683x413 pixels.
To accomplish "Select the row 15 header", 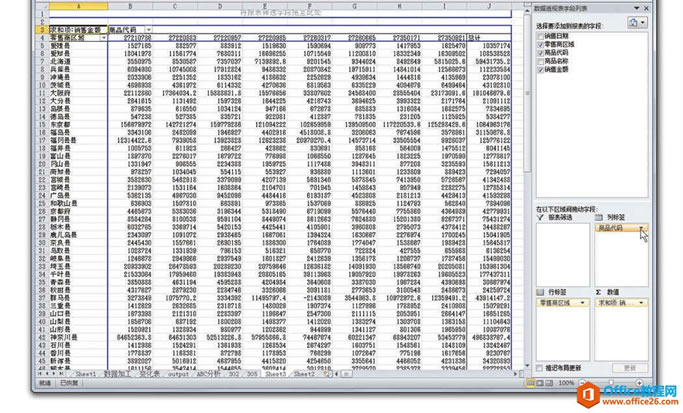I will tap(42, 125).
